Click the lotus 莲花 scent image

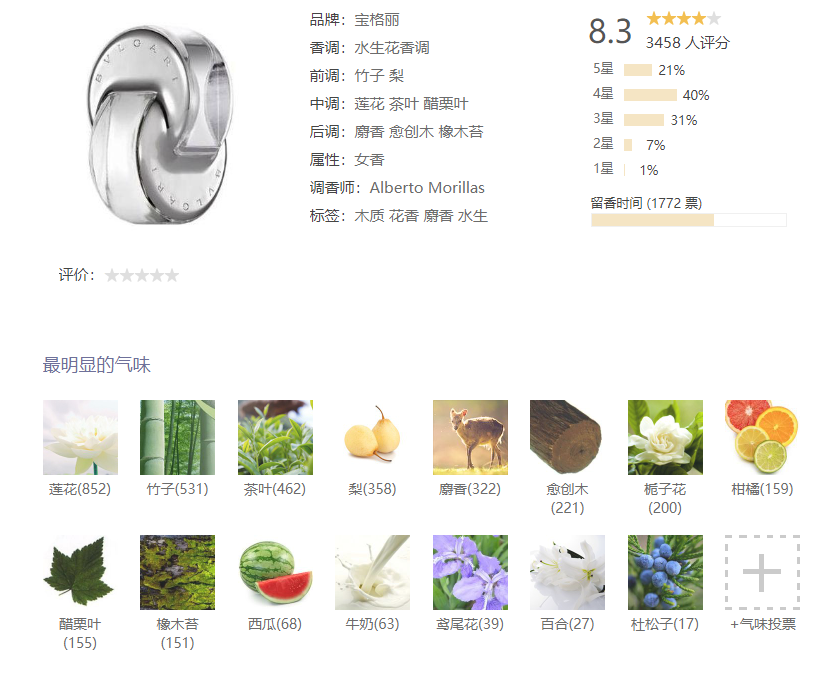(80, 437)
